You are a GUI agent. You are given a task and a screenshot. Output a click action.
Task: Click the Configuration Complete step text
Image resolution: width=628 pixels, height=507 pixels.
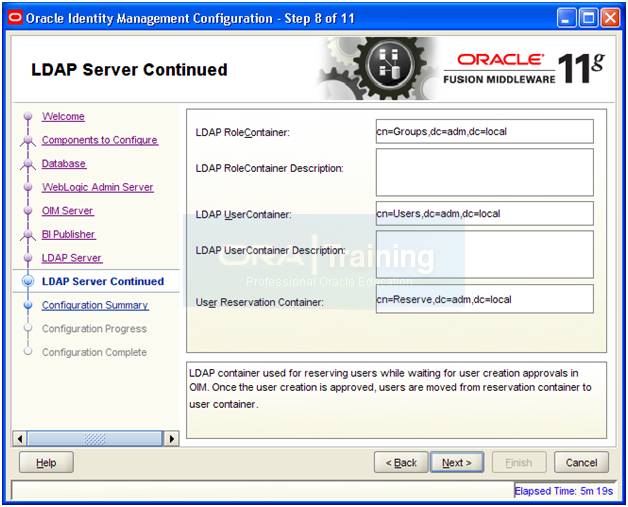pyautogui.click(x=95, y=352)
